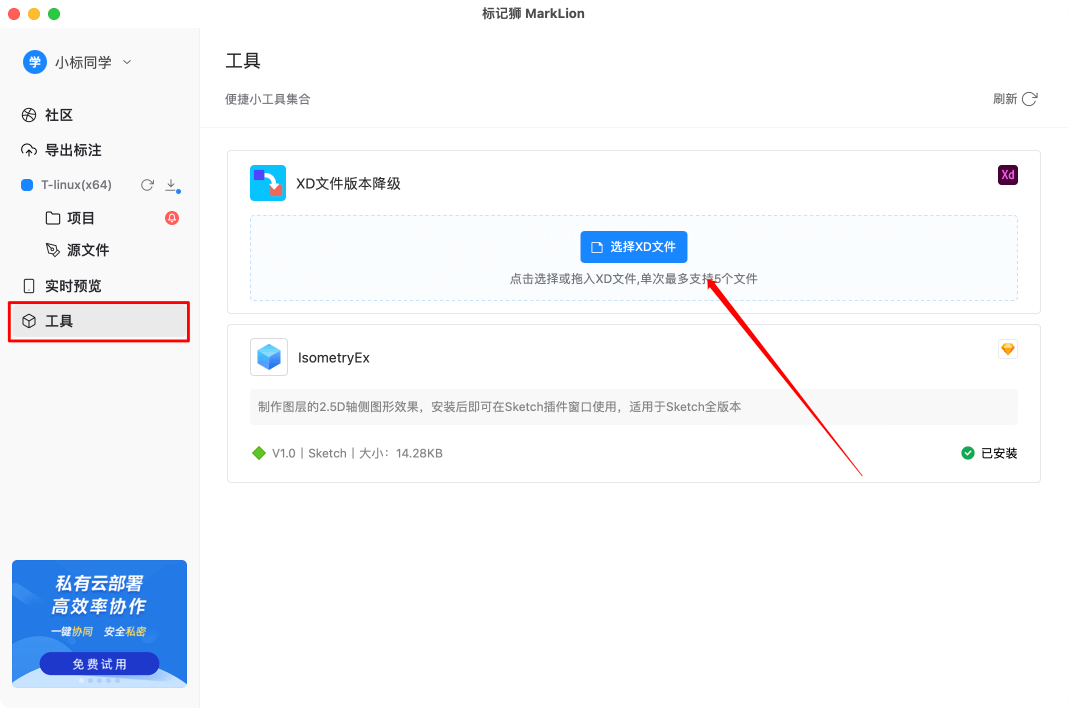
Task: Click the 免费试用 free trial button
Action: [99, 663]
